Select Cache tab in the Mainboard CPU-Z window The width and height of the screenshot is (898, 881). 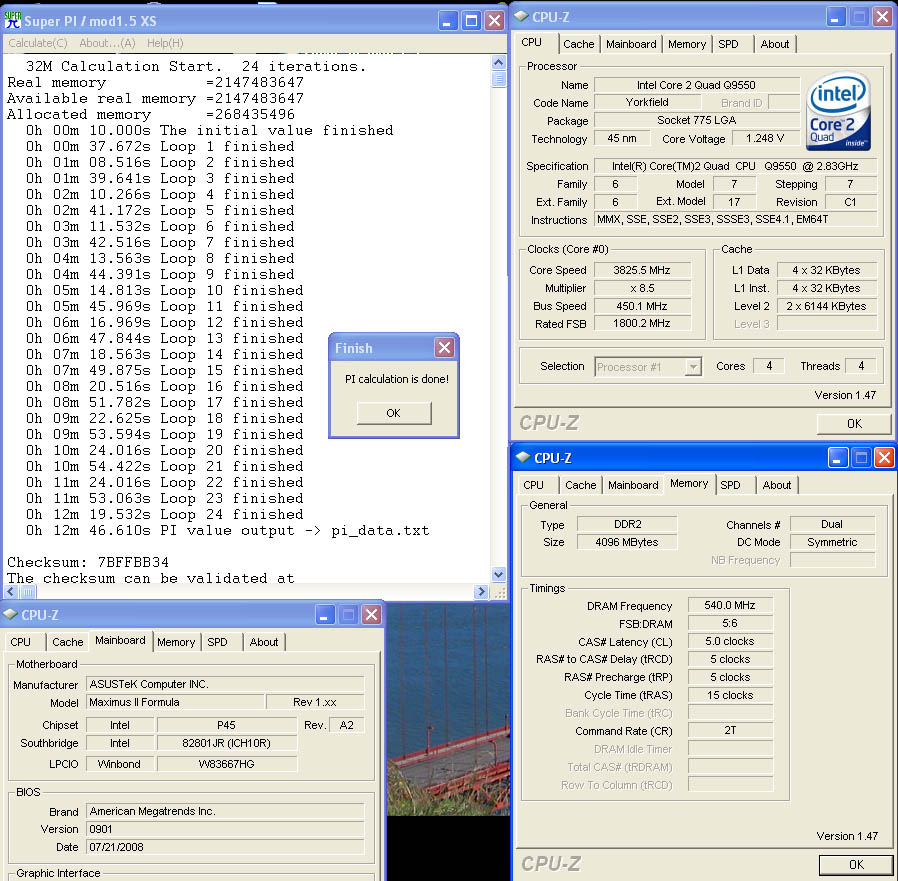click(68, 642)
